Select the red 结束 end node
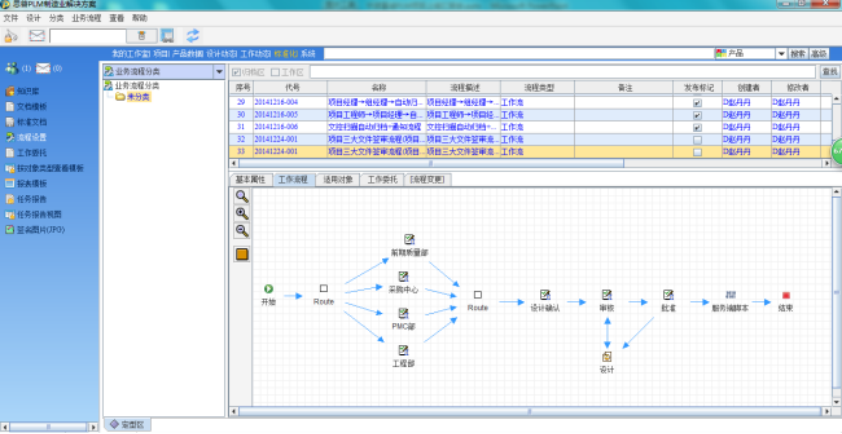Image resolution: width=842 pixels, height=434 pixels. tap(786, 295)
